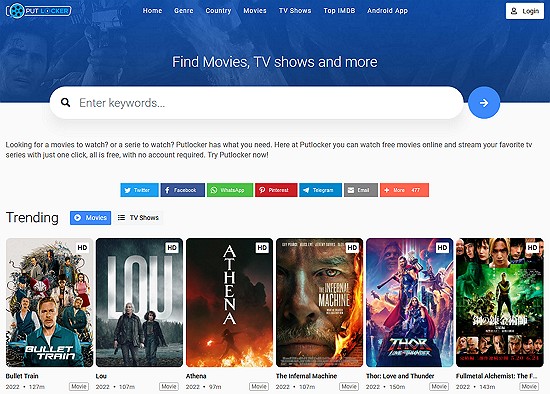The width and height of the screenshot is (550, 394).
Task: Open Thor: Love and Thunder poster
Action: point(410,302)
